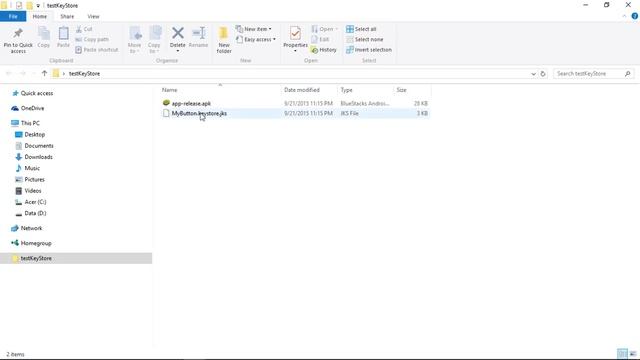The width and height of the screenshot is (640, 360).
Task: Expand the Delete options arrow
Action: pyautogui.click(x=178, y=51)
